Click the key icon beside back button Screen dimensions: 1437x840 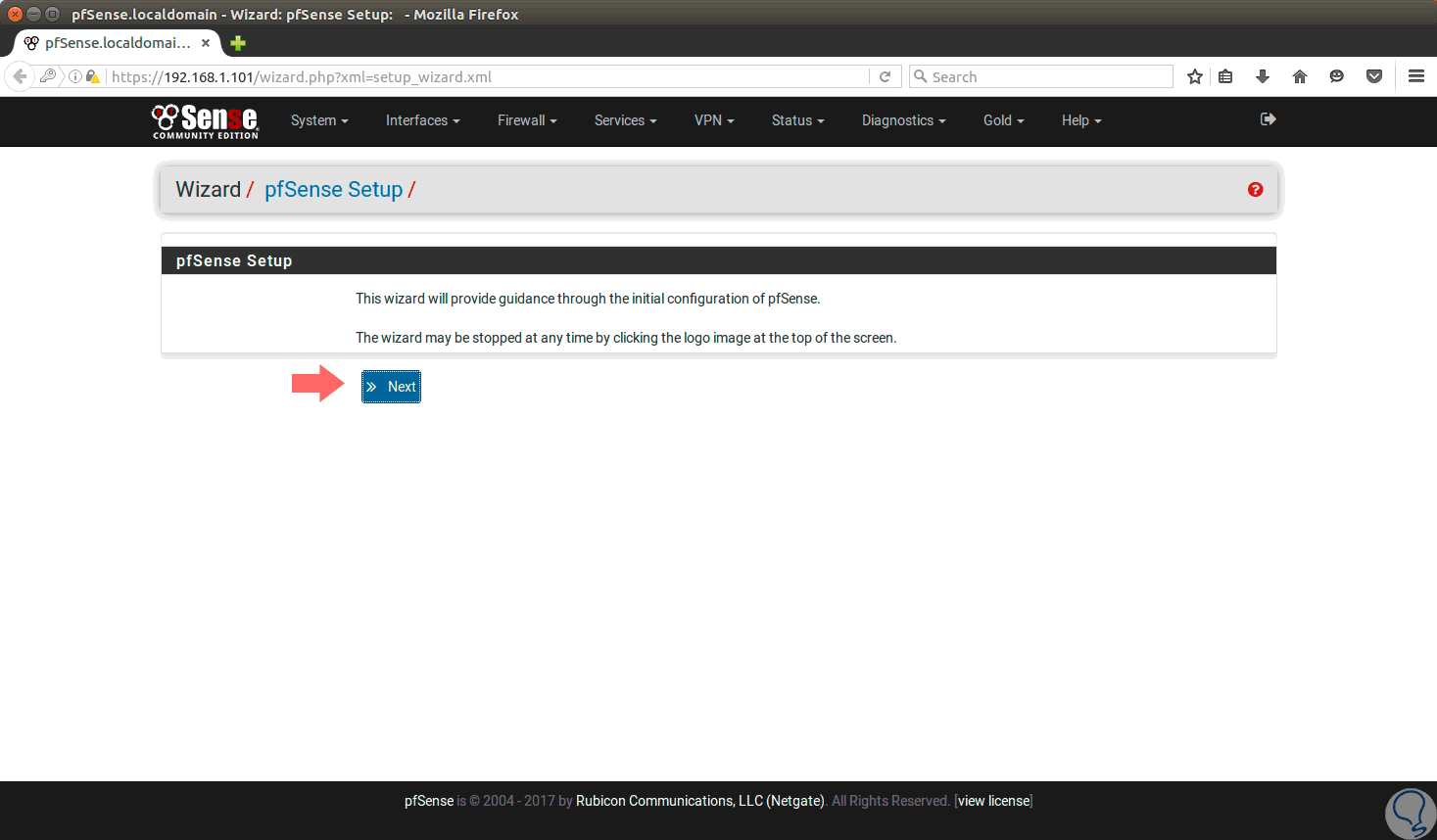click(47, 75)
